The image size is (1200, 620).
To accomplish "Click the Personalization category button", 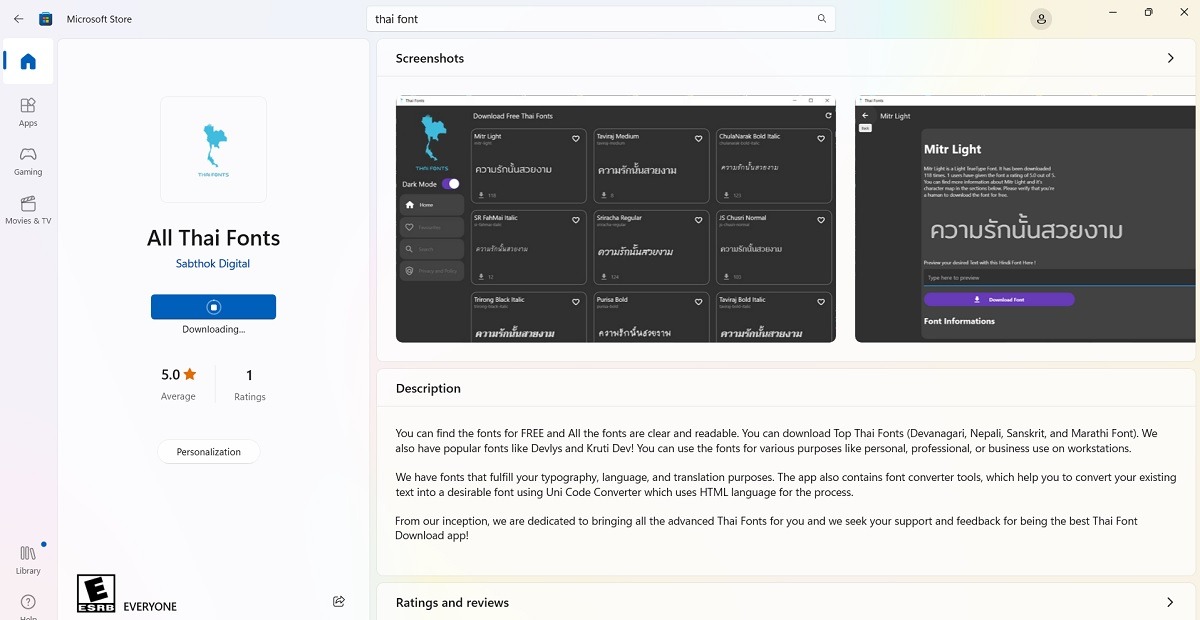I will [208, 451].
